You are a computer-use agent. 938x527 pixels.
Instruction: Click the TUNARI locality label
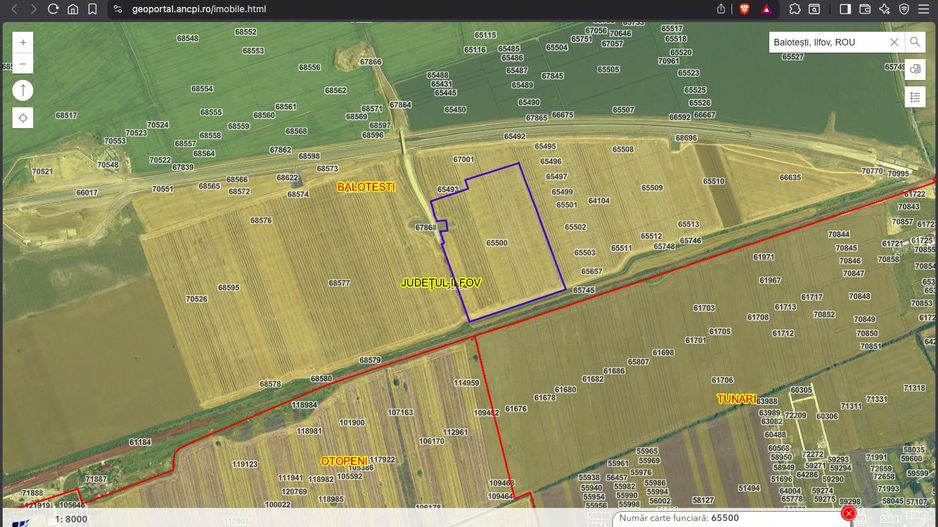pyautogui.click(x=736, y=399)
